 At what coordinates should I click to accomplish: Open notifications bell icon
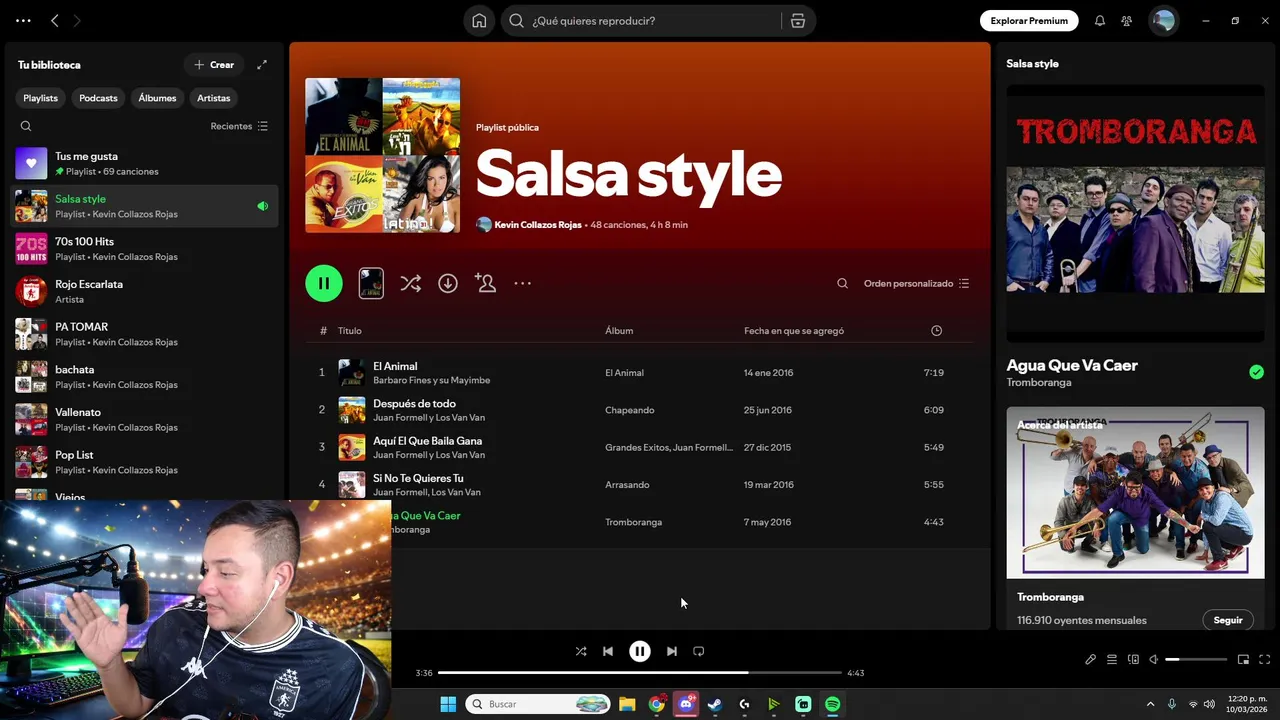click(1100, 20)
